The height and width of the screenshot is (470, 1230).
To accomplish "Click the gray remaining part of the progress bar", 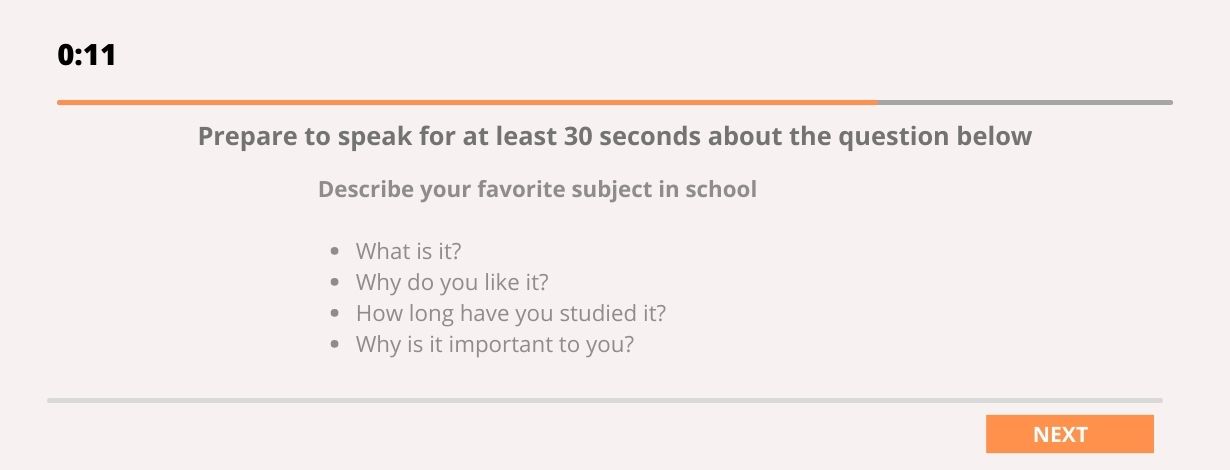I will click(1024, 102).
